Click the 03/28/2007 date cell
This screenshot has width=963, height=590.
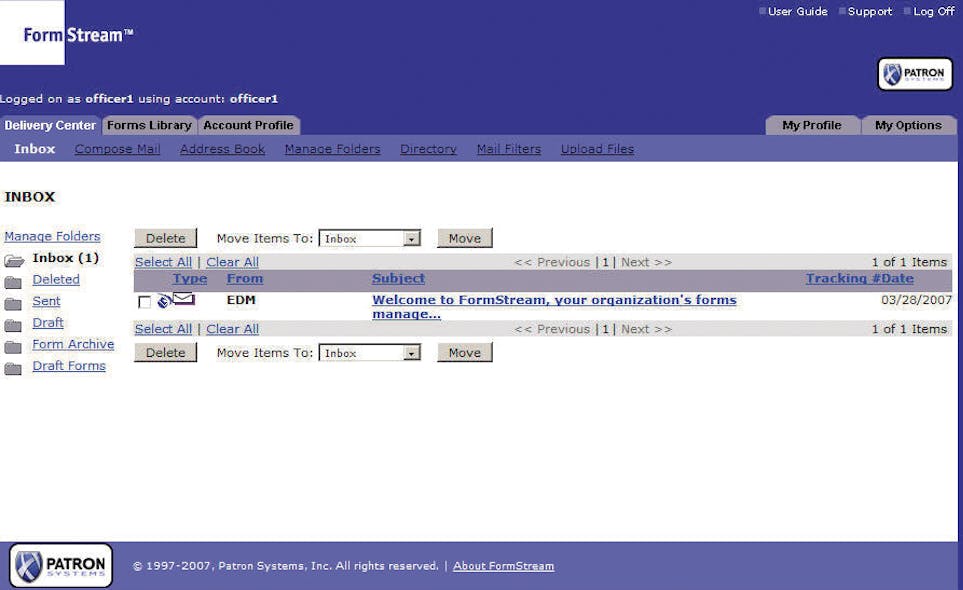916,300
